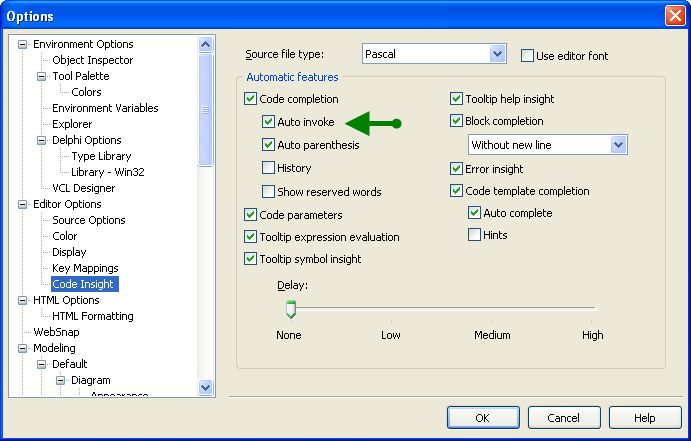The image size is (691, 441).
Task: Toggle Use editor font checkbox
Action: click(x=527, y=56)
